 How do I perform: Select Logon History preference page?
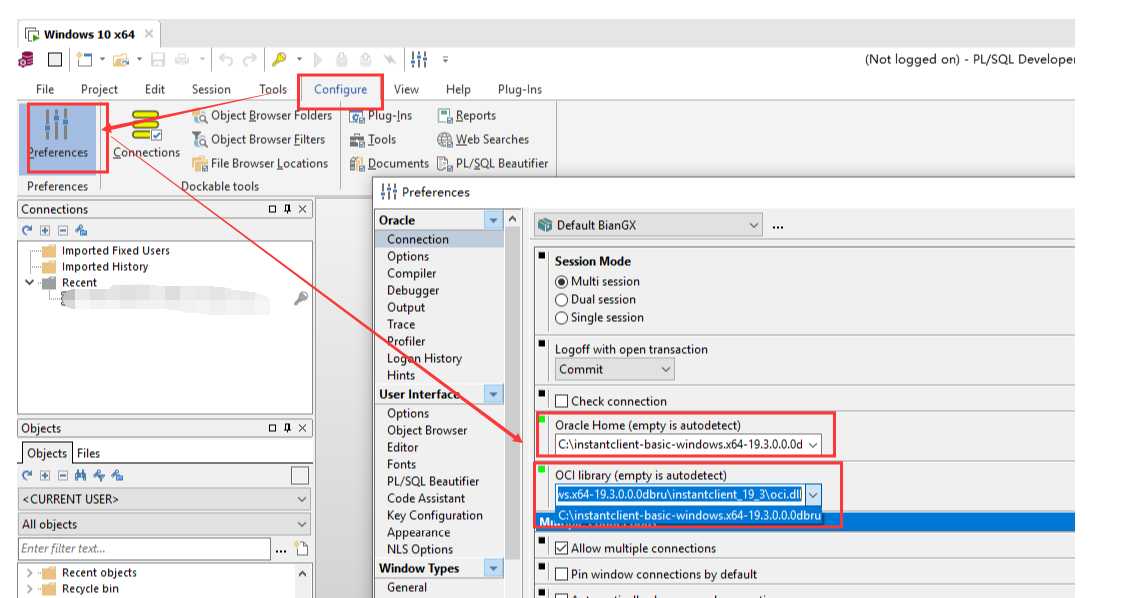[x=424, y=359]
